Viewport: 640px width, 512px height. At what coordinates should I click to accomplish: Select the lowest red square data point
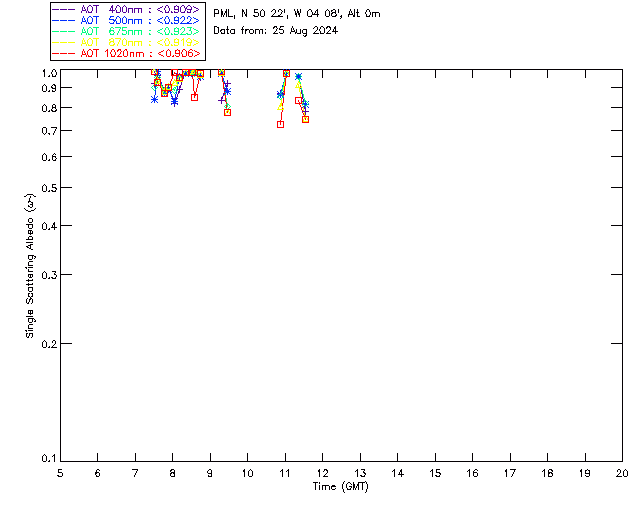click(280, 125)
